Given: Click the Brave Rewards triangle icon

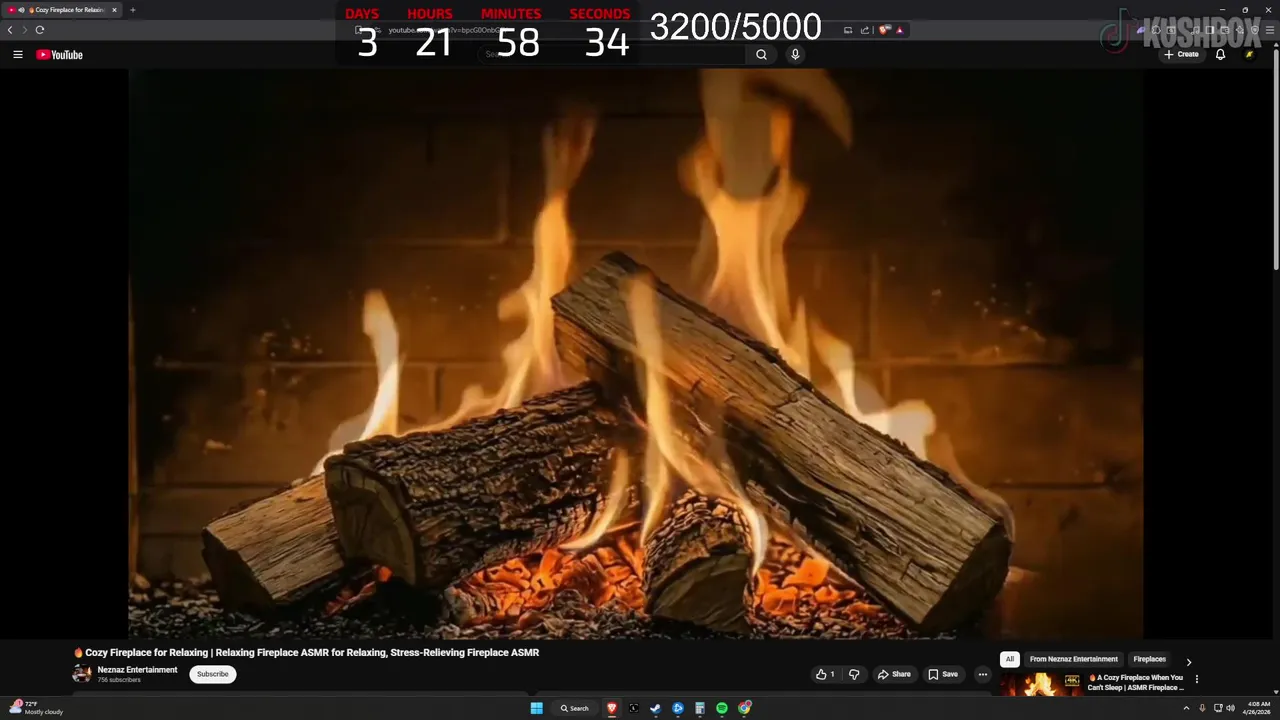Looking at the screenshot, I should pos(899,30).
